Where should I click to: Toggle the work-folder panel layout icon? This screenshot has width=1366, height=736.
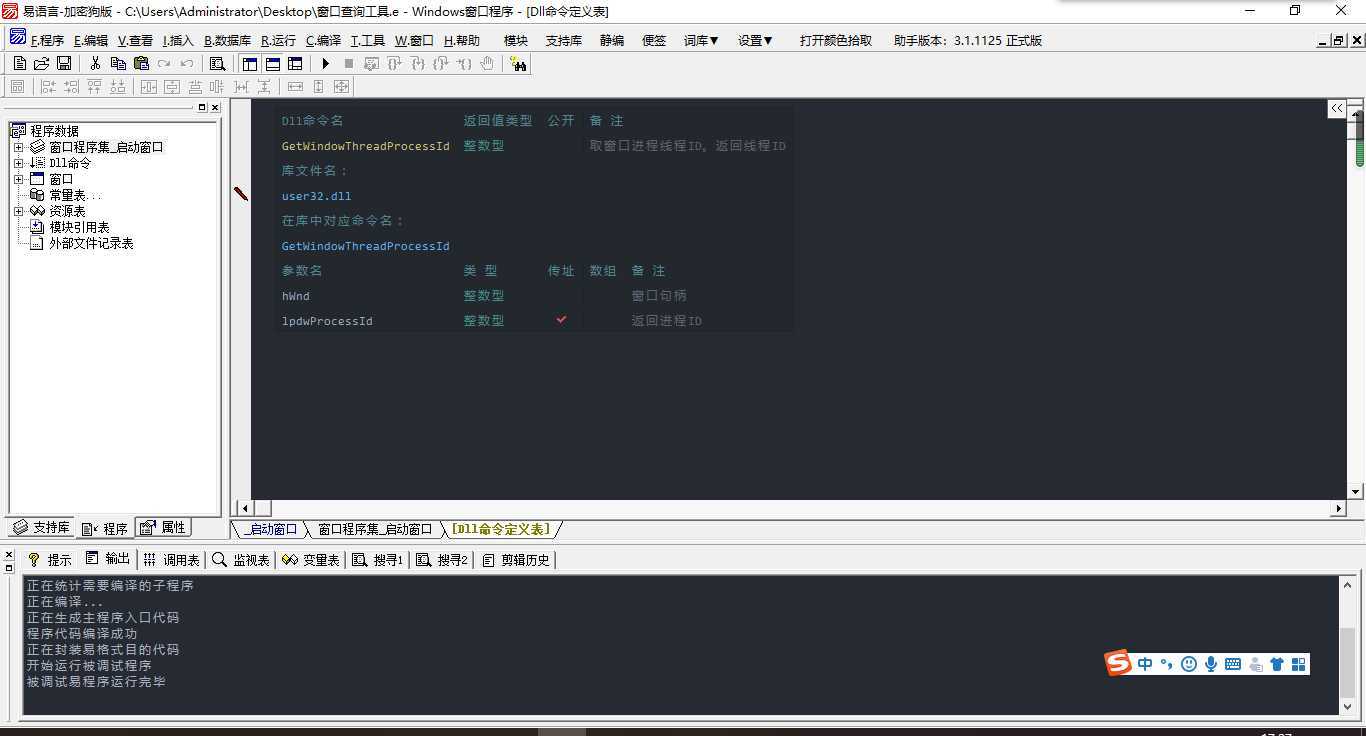[x=250, y=63]
